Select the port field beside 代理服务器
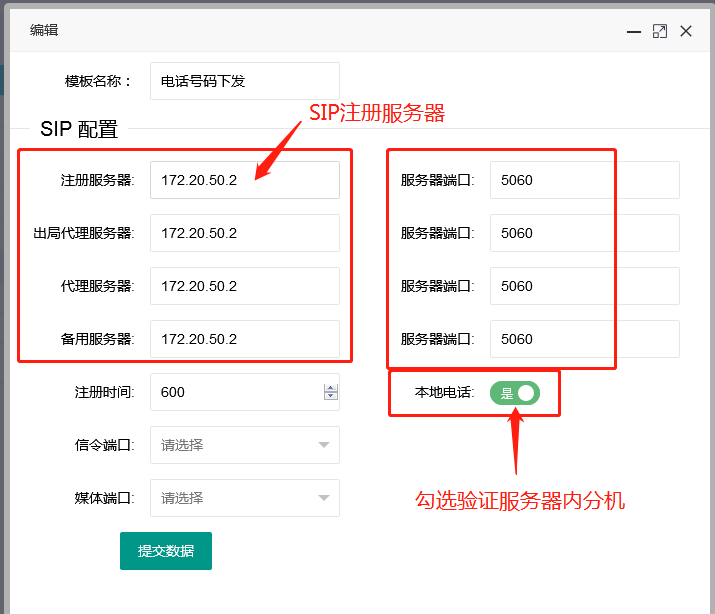Screen dimensions: 715x614 [x=584, y=286]
